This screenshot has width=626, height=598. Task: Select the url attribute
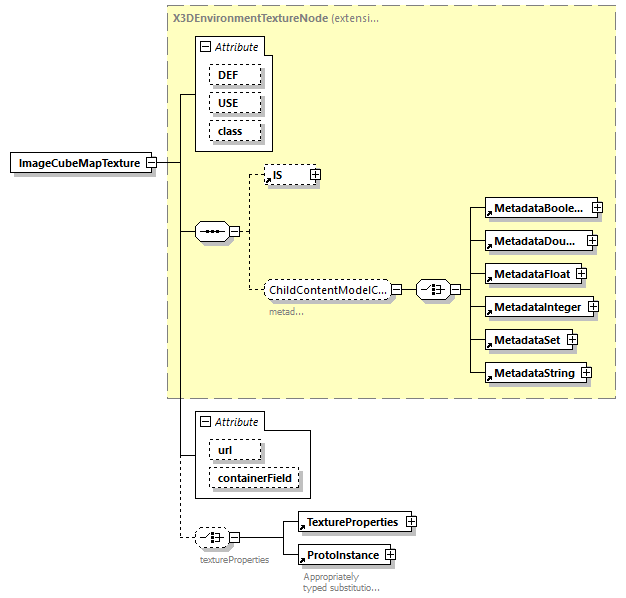[235, 451]
